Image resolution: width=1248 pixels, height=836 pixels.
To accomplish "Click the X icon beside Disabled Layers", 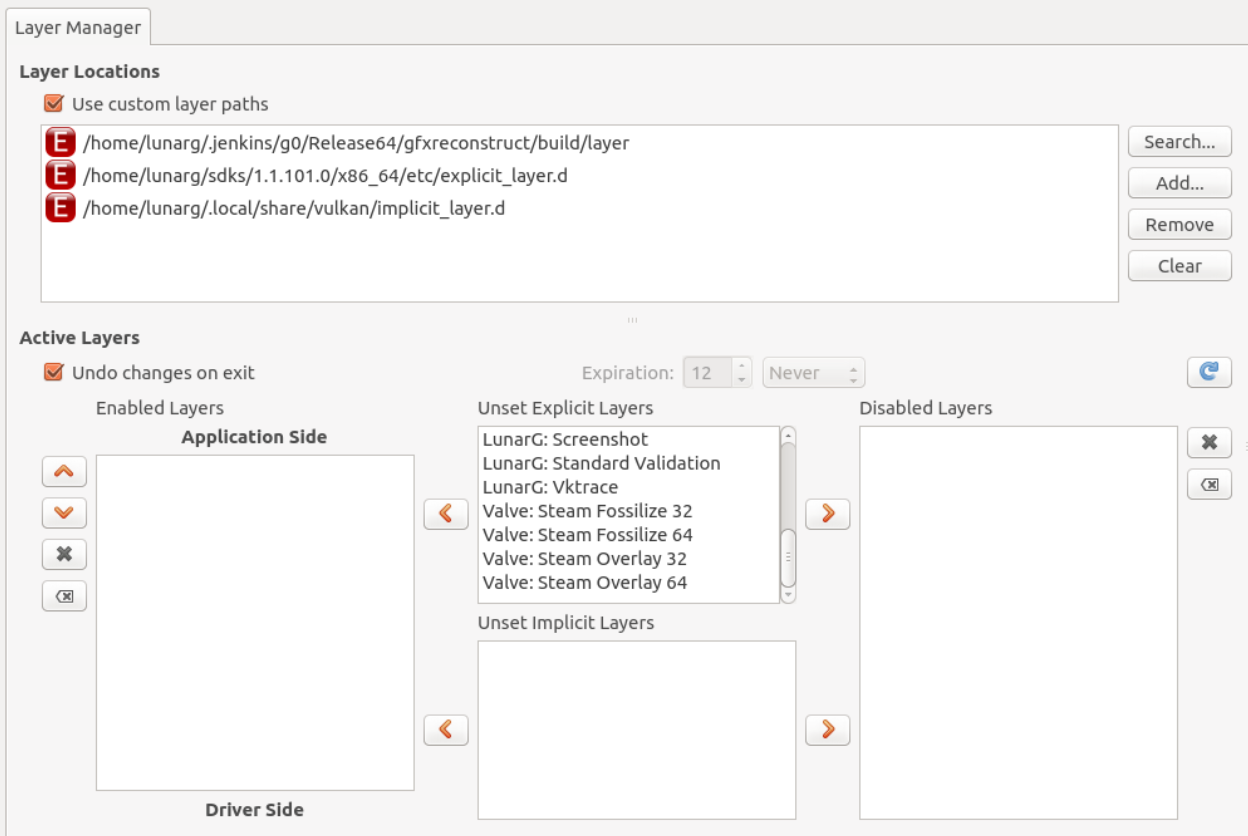I will click(1209, 440).
